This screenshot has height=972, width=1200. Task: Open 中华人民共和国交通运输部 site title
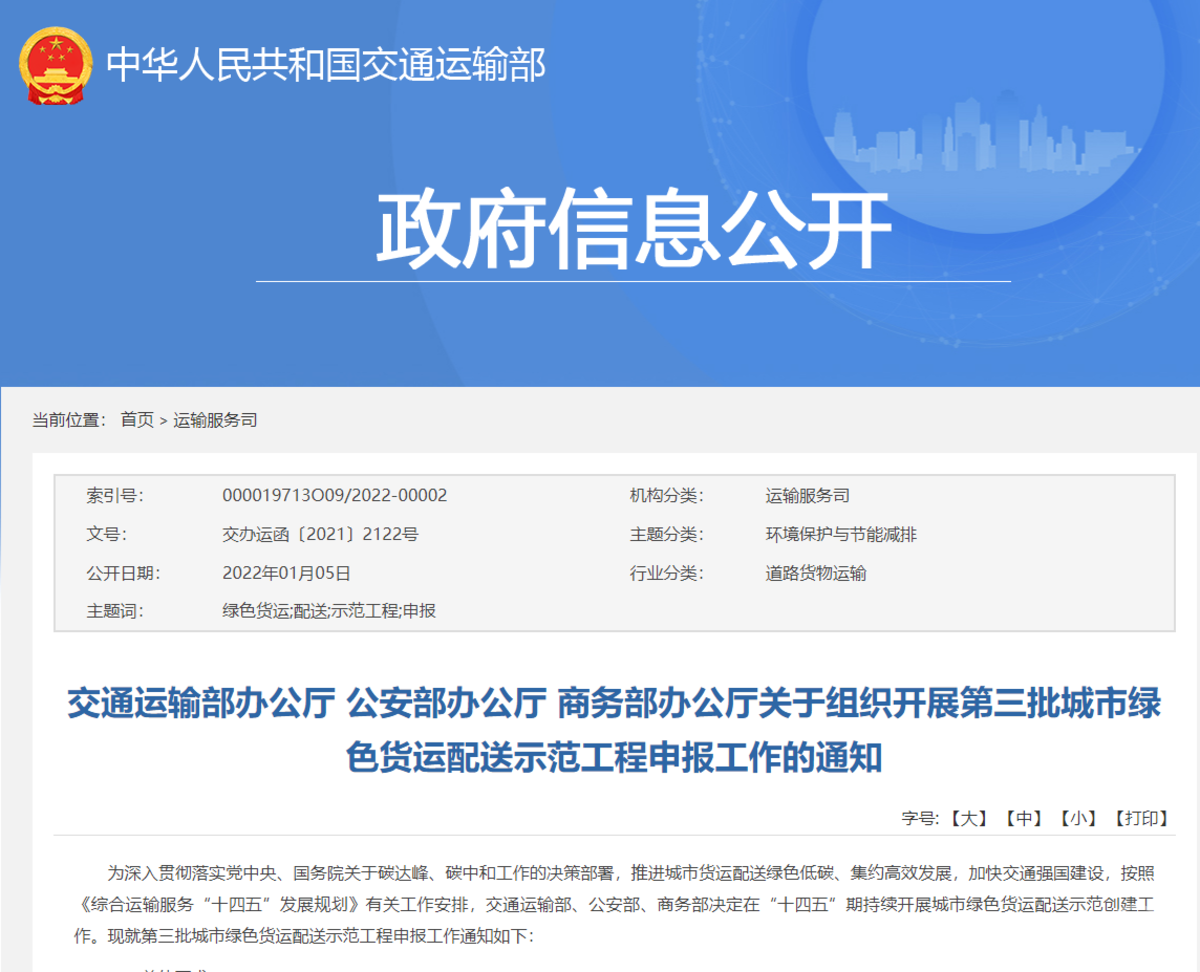point(326,65)
